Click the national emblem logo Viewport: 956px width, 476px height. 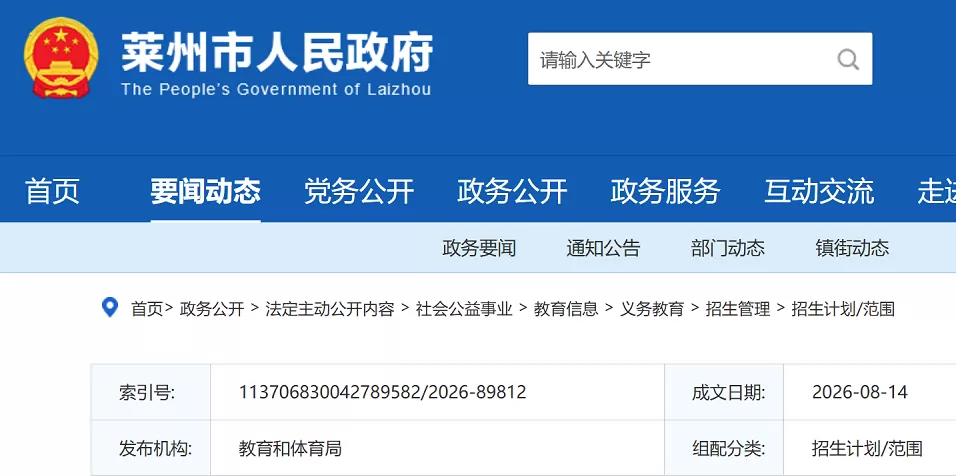coord(61,58)
